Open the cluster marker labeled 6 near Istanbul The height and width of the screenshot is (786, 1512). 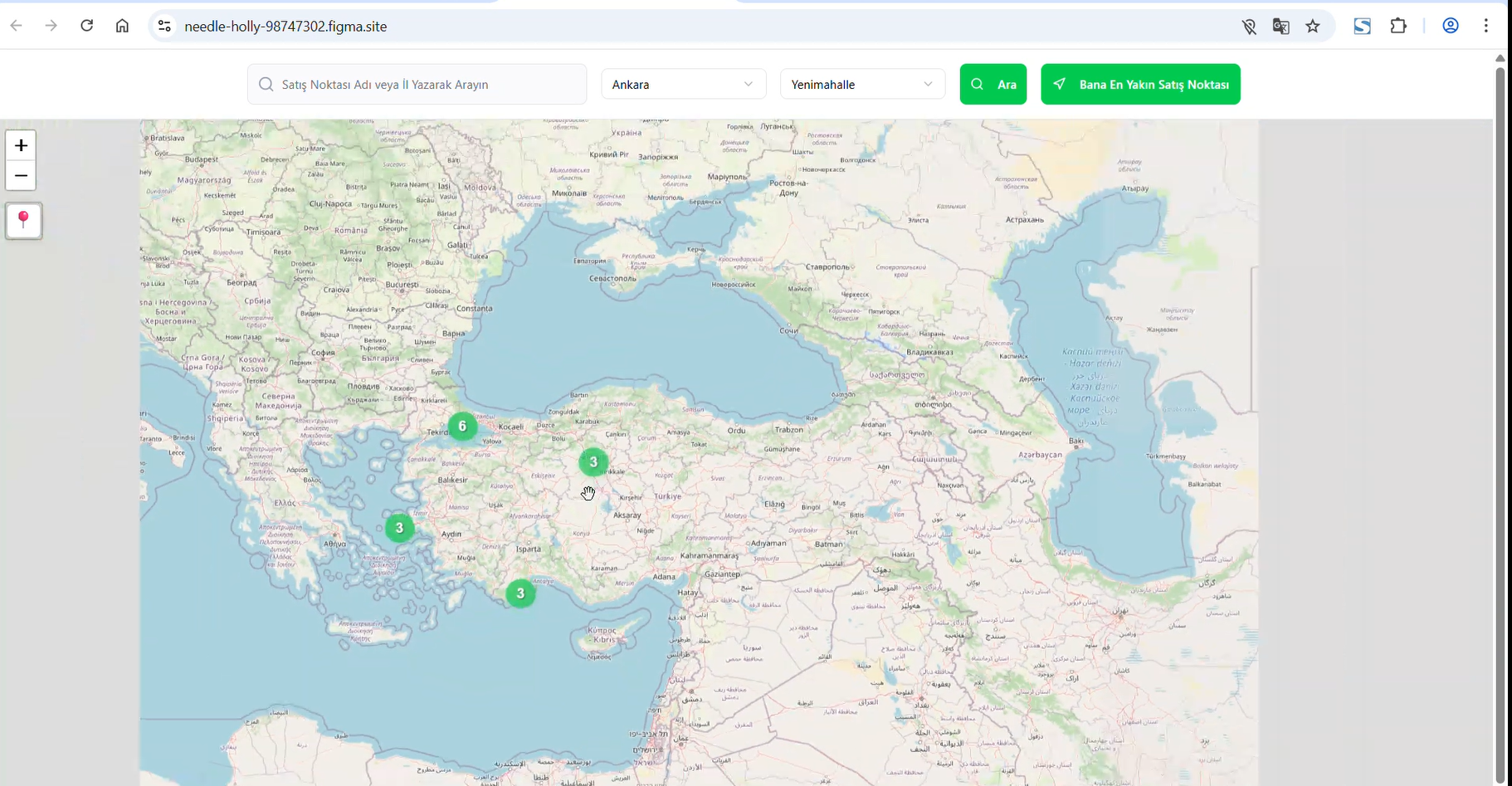pos(463,427)
